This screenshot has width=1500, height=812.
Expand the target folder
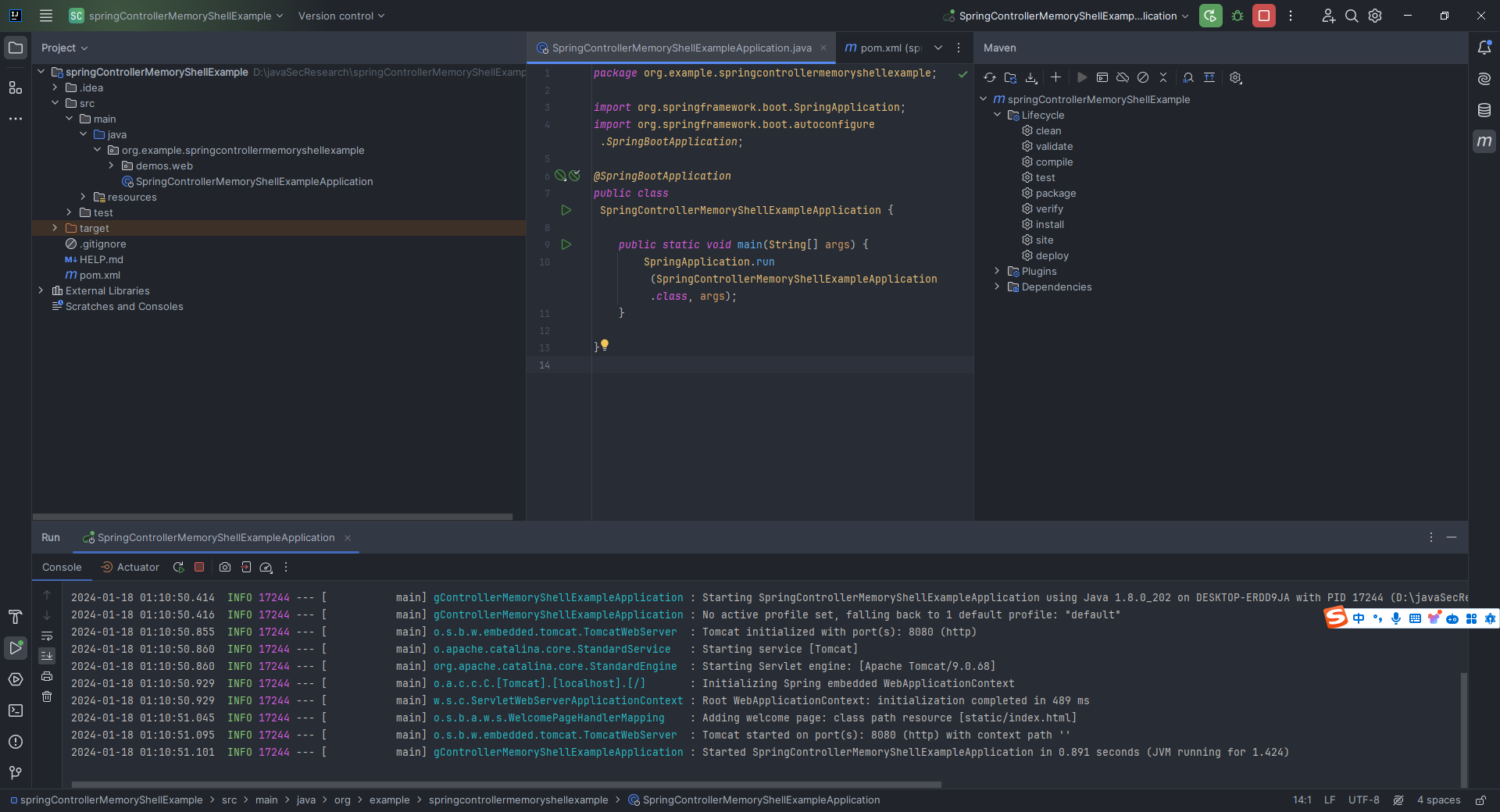point(55,228)
